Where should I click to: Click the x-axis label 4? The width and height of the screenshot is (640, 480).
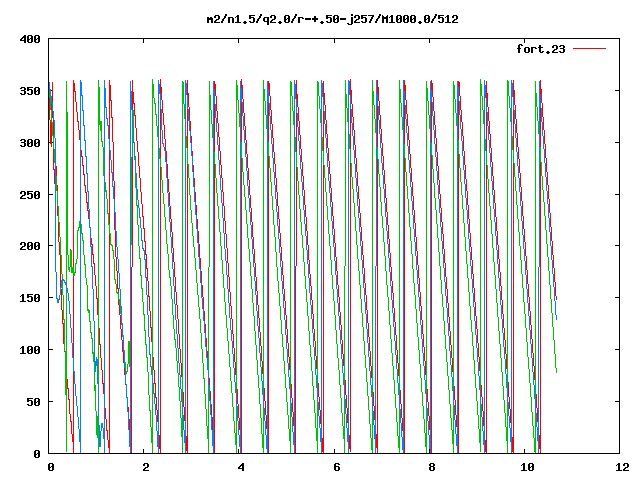pyautogui.click(x=241, y=467)
